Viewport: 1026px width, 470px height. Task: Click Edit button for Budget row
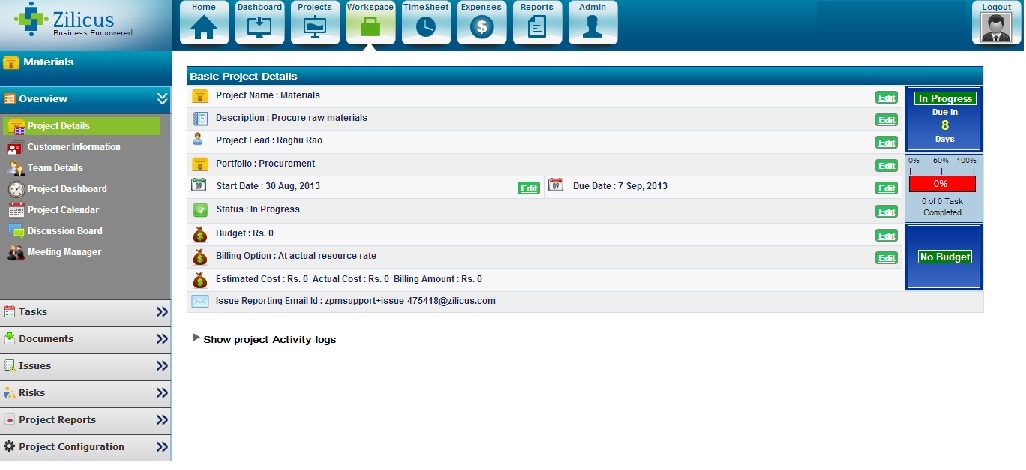point(886,236)
